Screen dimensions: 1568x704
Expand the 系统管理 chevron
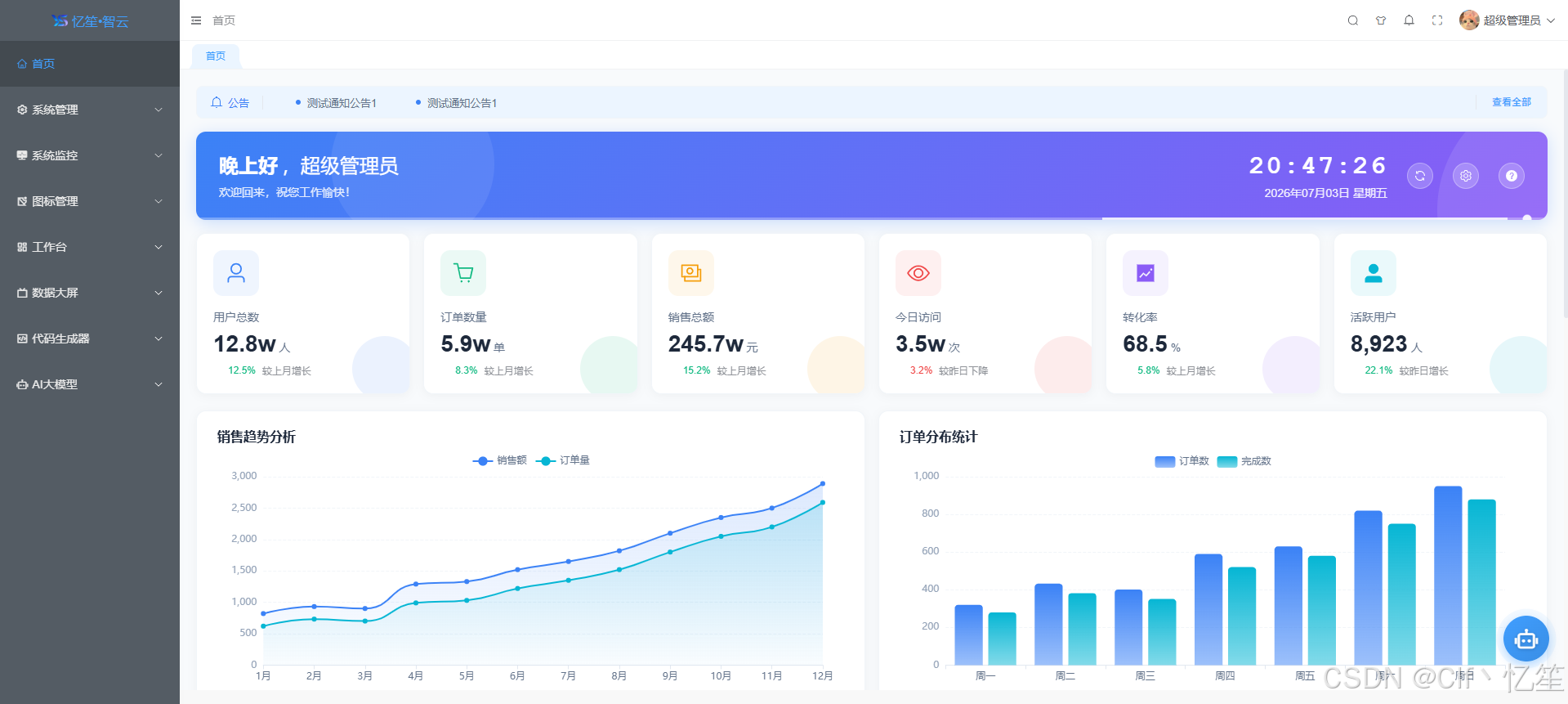point(159,110)
